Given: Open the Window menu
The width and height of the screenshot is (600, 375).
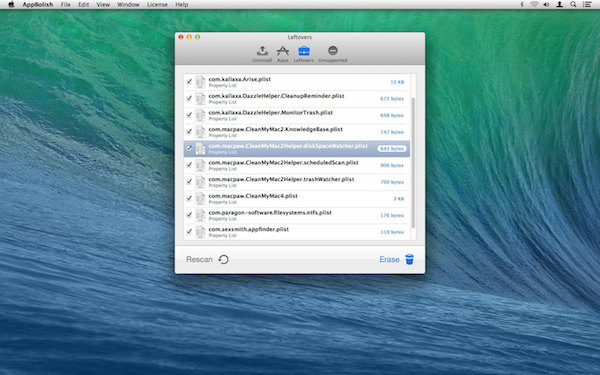Looking at the screenshot, I should coord(128,5).
